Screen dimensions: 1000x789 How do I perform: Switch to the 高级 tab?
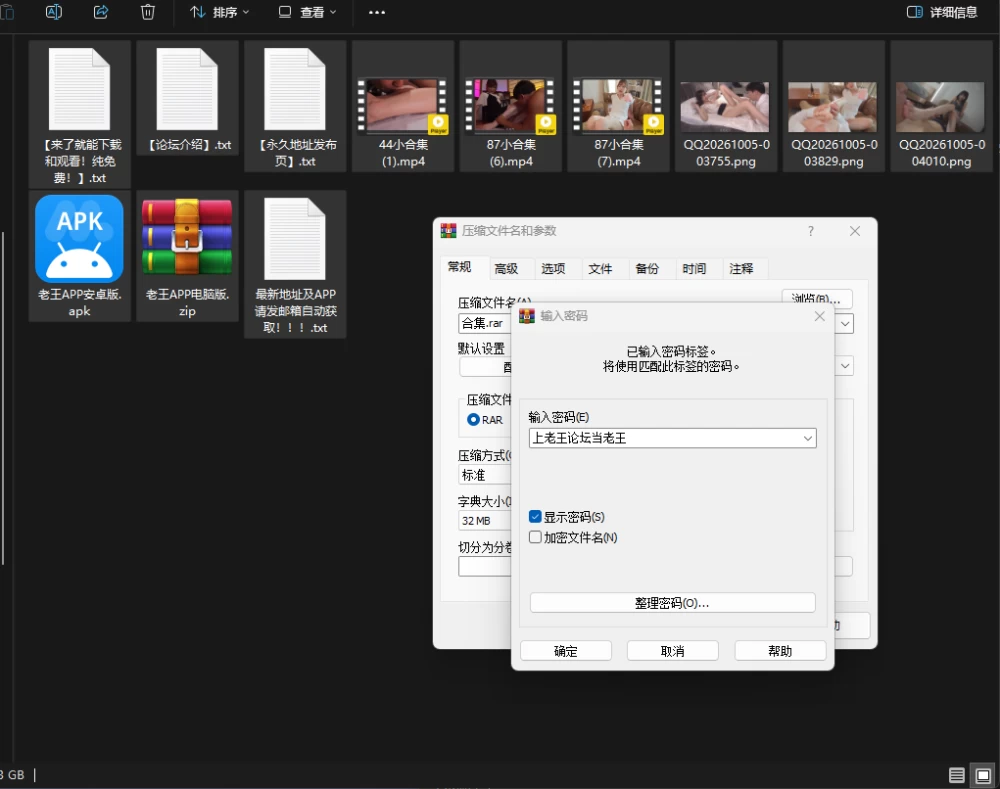pos(506,269)
